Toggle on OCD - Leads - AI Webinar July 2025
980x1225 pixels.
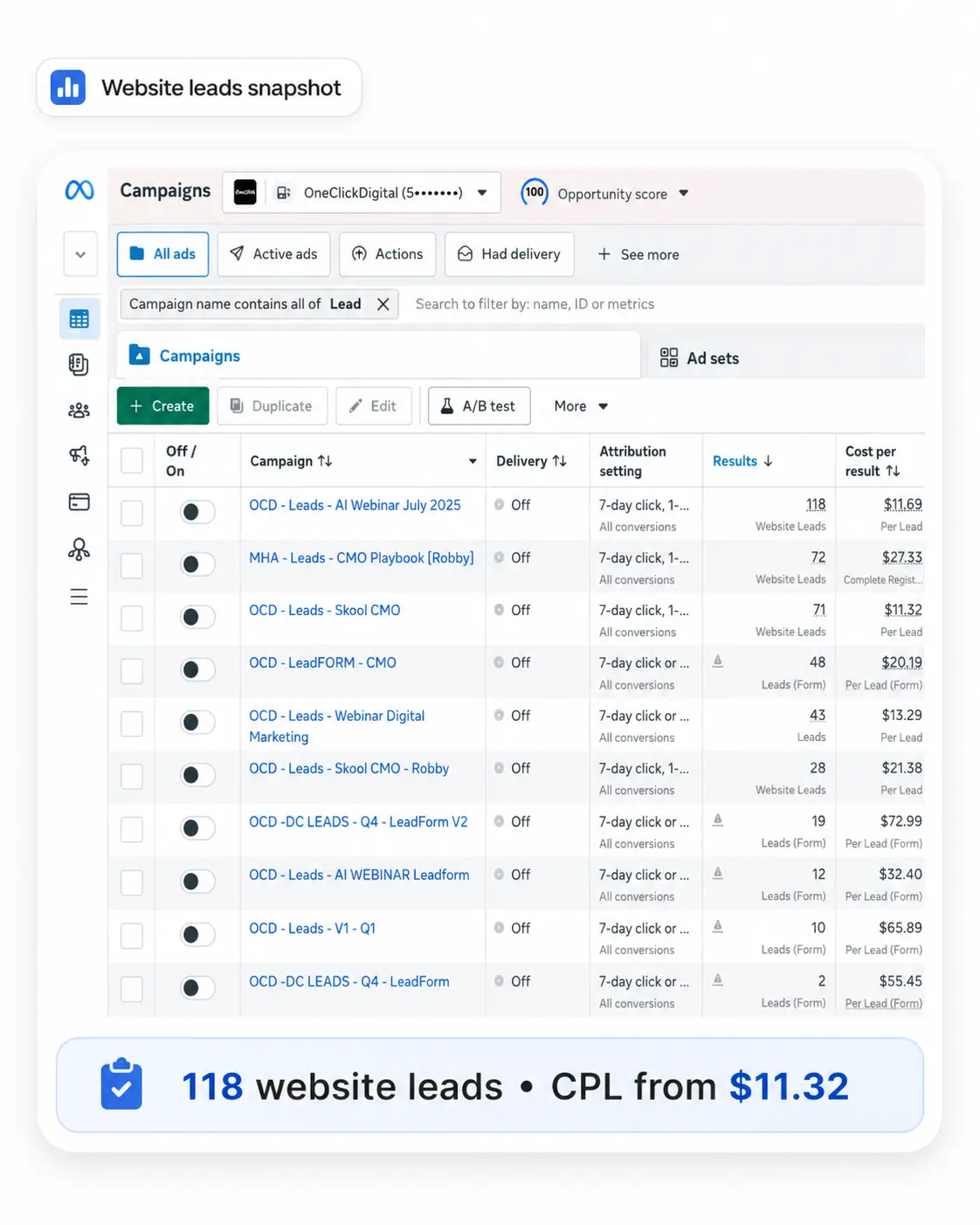pos(197,512)
